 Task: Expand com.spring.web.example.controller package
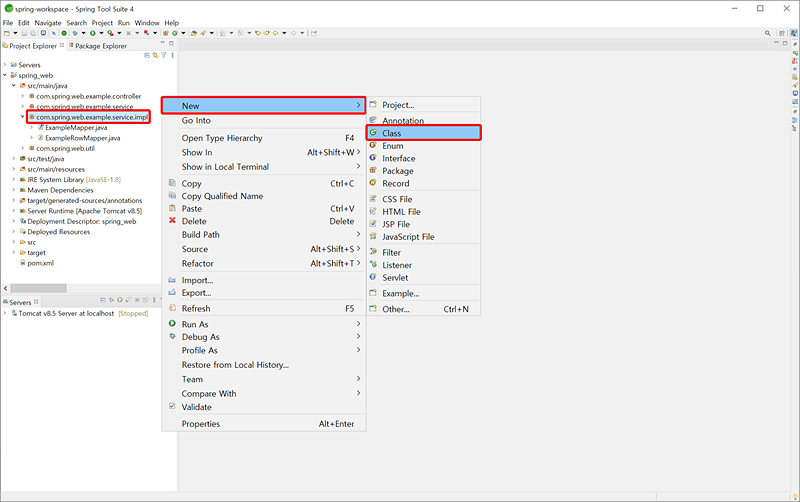click(x=22, y=96)
